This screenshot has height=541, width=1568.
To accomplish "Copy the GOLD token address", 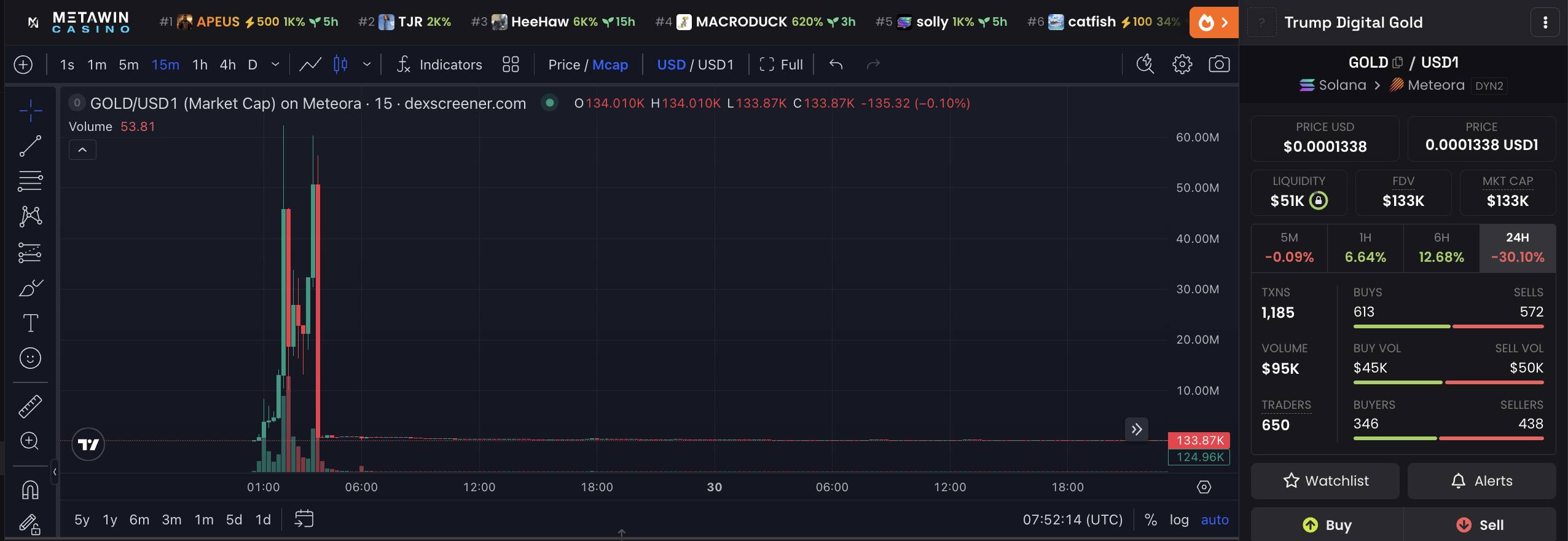I will tap(1398, 63).
